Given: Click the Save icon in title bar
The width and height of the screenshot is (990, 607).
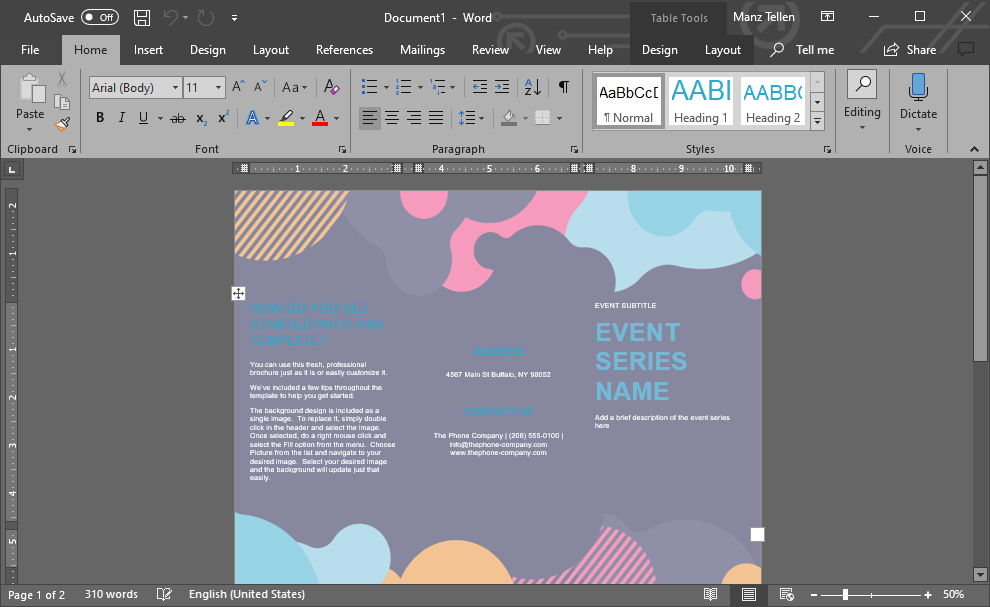Looking at the screenshot, I should 142,18.
